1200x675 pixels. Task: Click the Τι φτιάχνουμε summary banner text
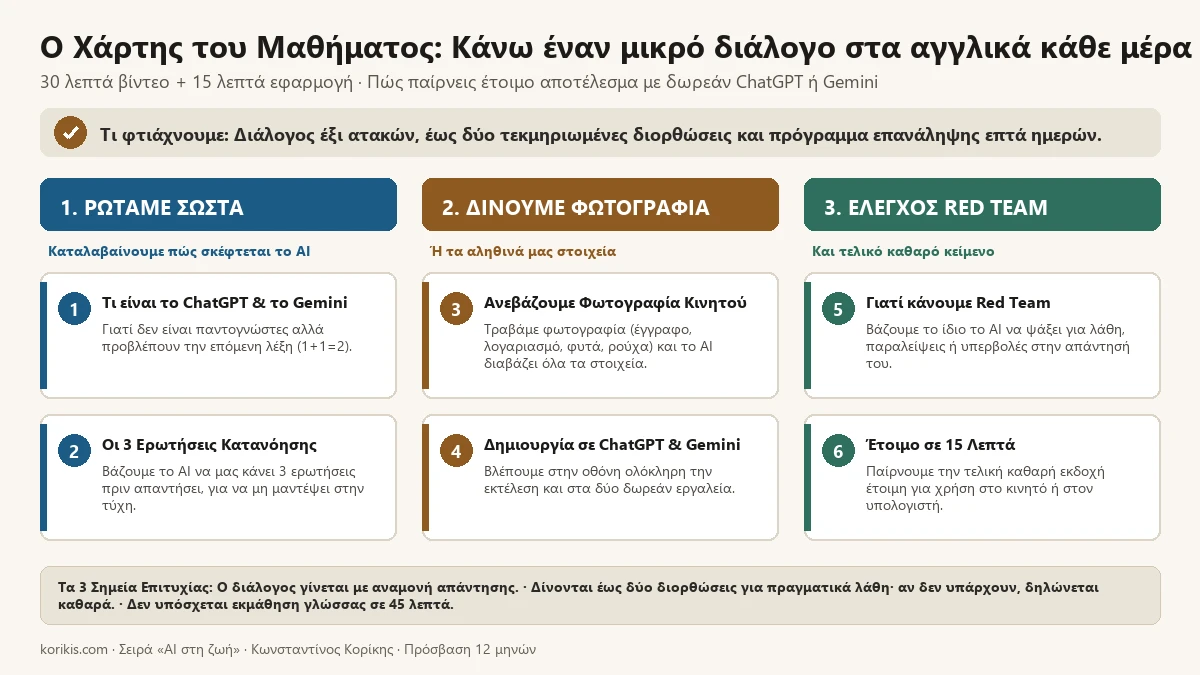point(601,134)
